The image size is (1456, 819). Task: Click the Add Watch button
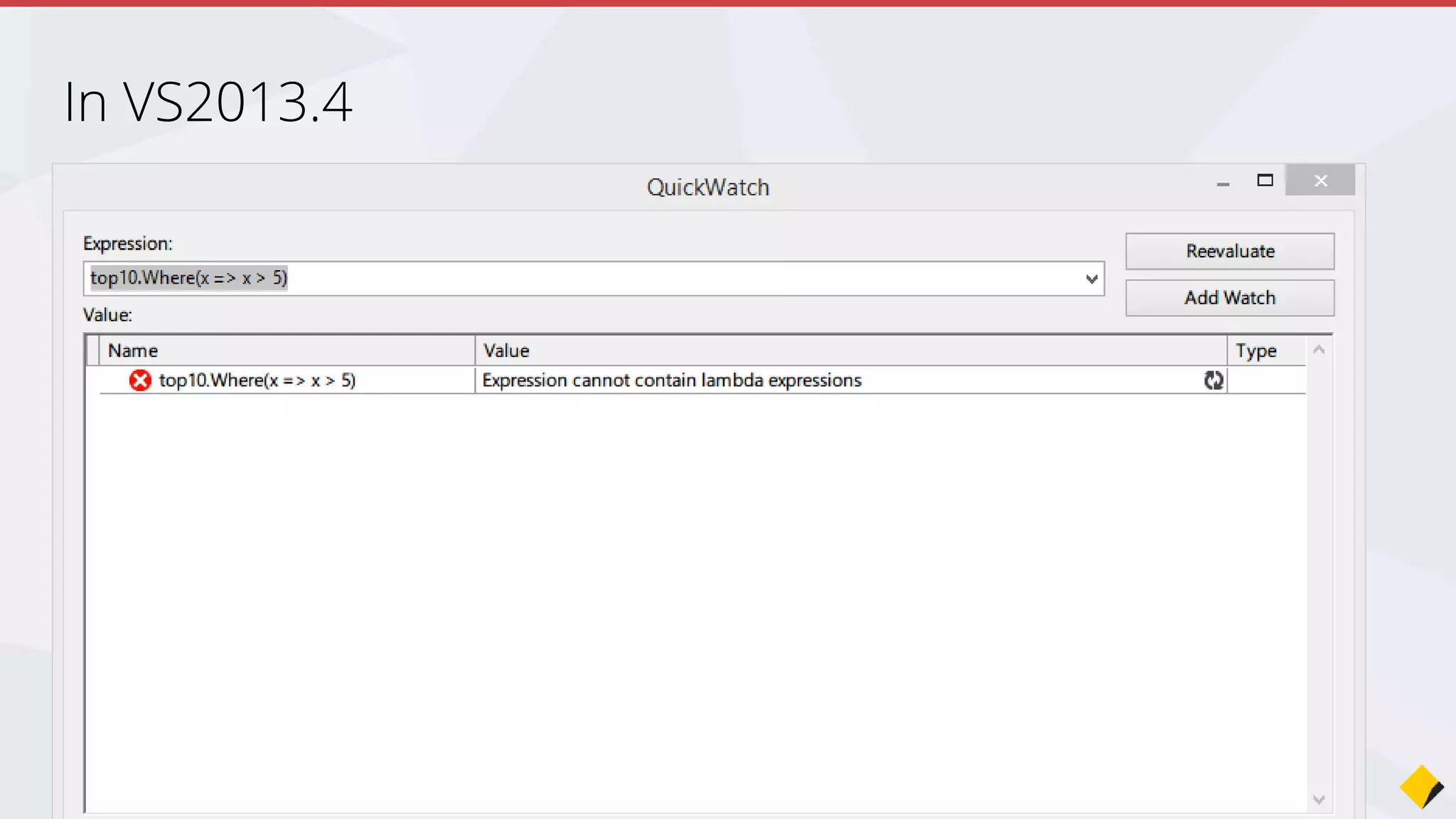[x=1230, y=298]
